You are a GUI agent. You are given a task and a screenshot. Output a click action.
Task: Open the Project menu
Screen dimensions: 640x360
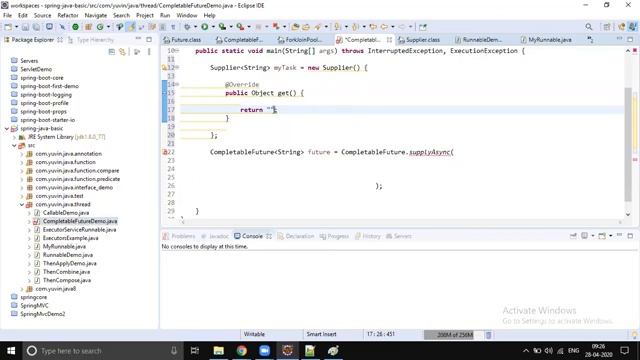[x=145, y=16]
